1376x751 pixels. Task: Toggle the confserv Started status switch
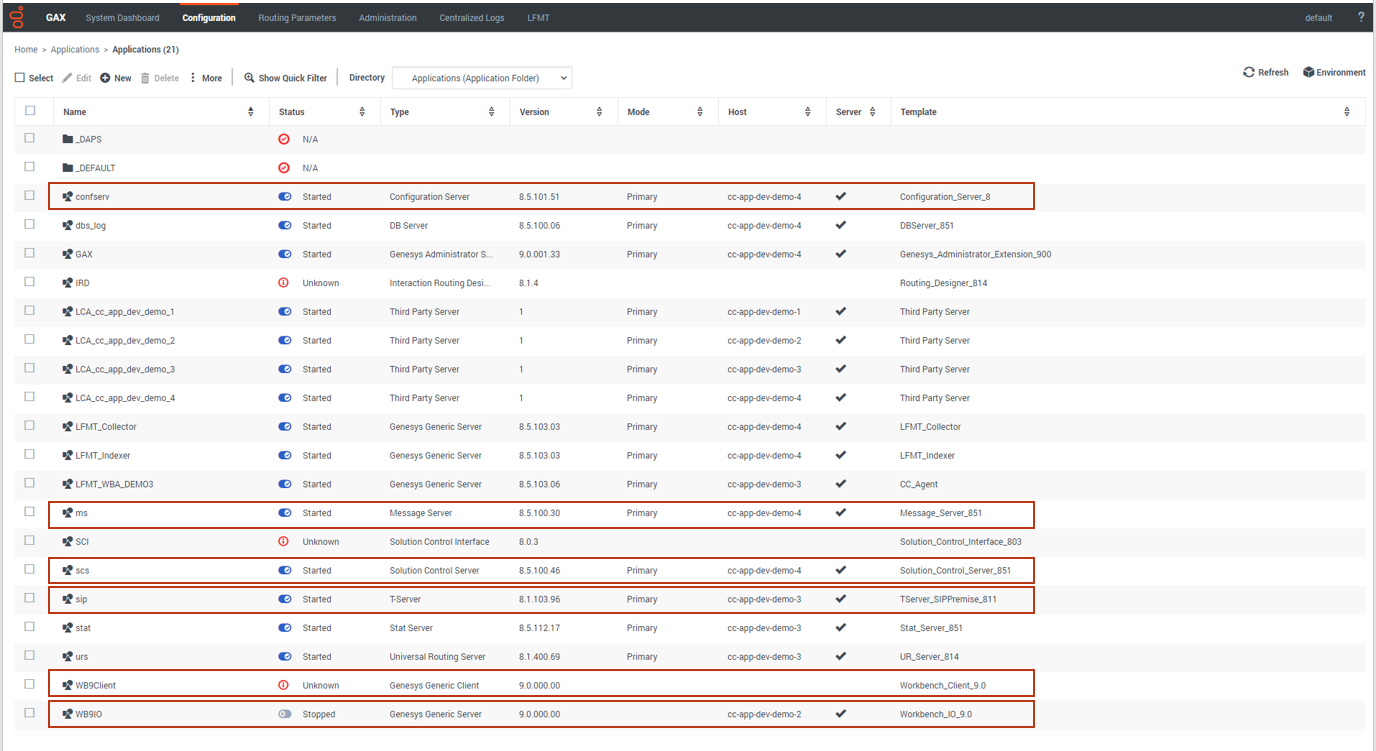[x=285, y=197]
